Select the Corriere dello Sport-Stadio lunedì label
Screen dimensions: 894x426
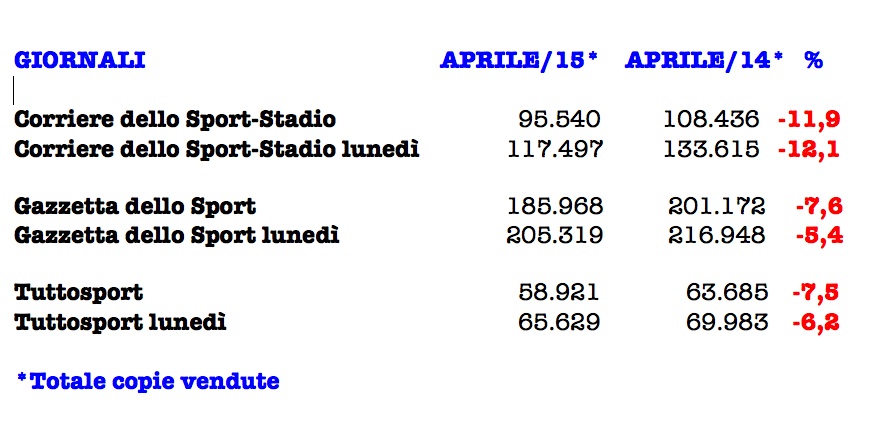click(x=216, y=149)
